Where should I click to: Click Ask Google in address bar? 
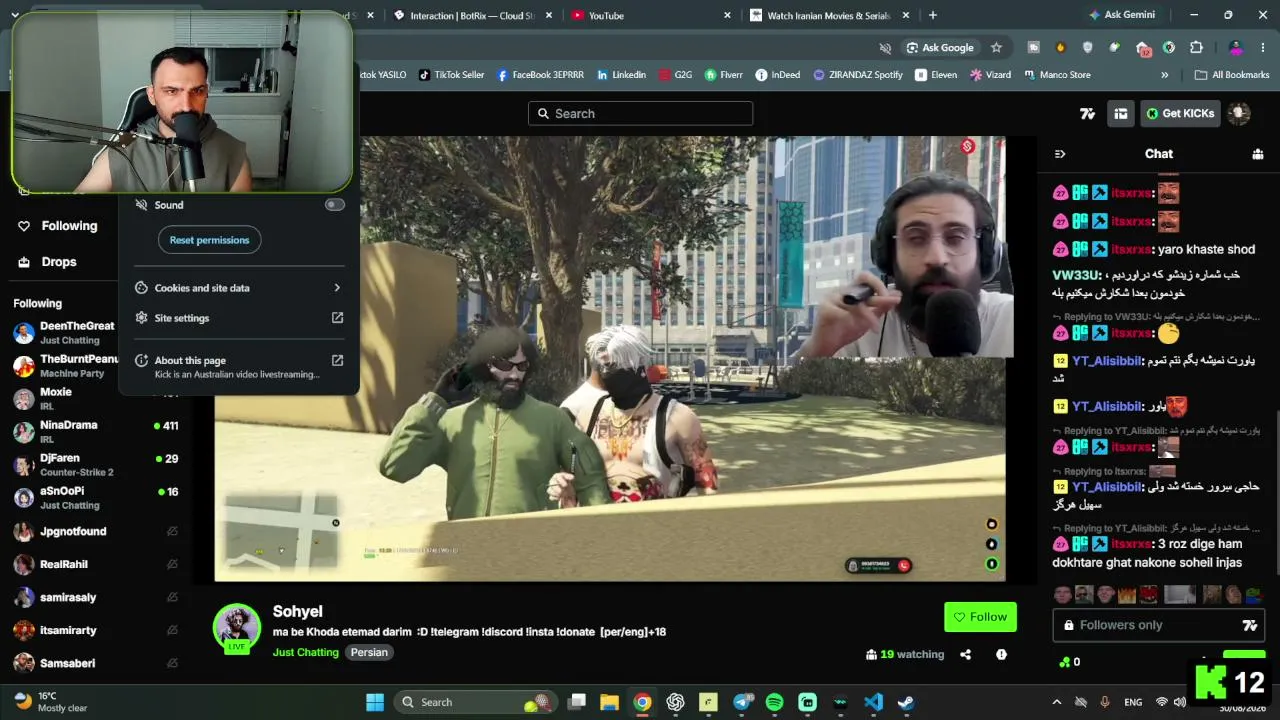(940, 47)
